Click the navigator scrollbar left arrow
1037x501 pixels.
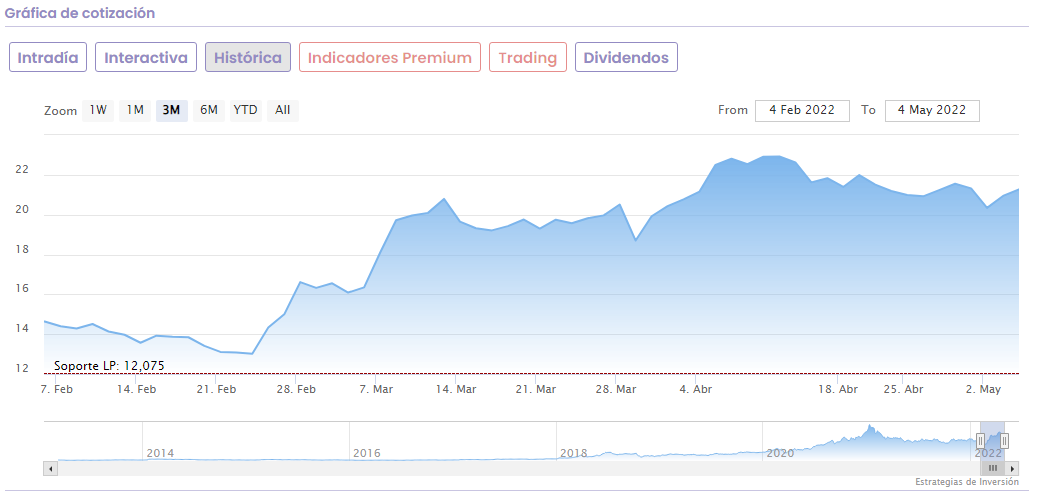tap(49, 468)
